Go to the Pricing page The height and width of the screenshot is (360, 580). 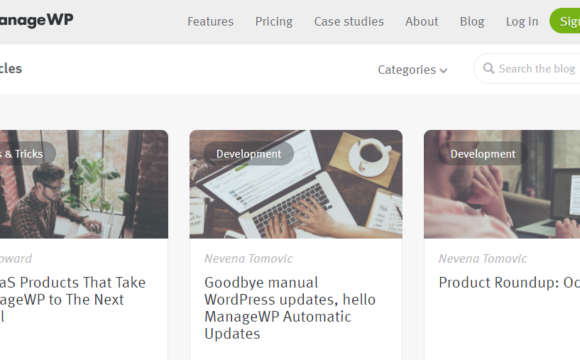(274, 21)
